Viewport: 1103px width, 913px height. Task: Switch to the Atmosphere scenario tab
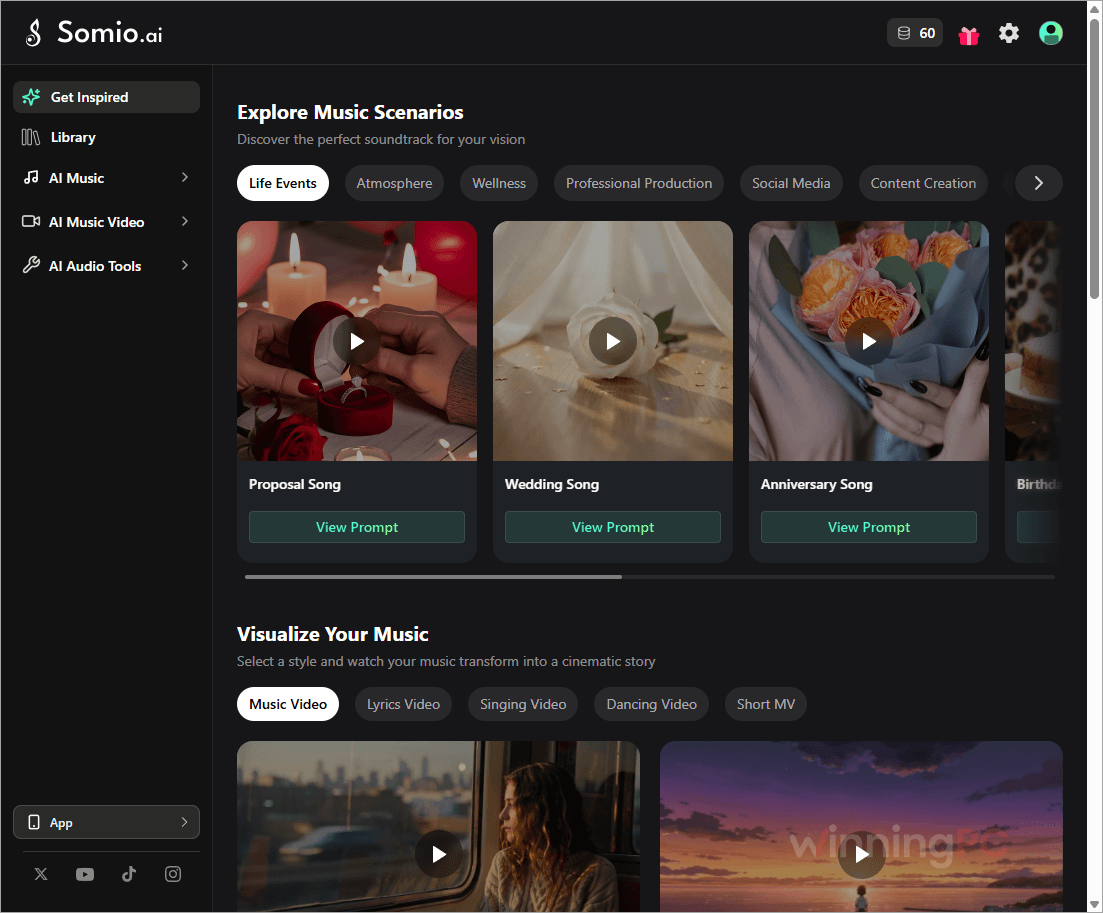(x=394, y=183)
